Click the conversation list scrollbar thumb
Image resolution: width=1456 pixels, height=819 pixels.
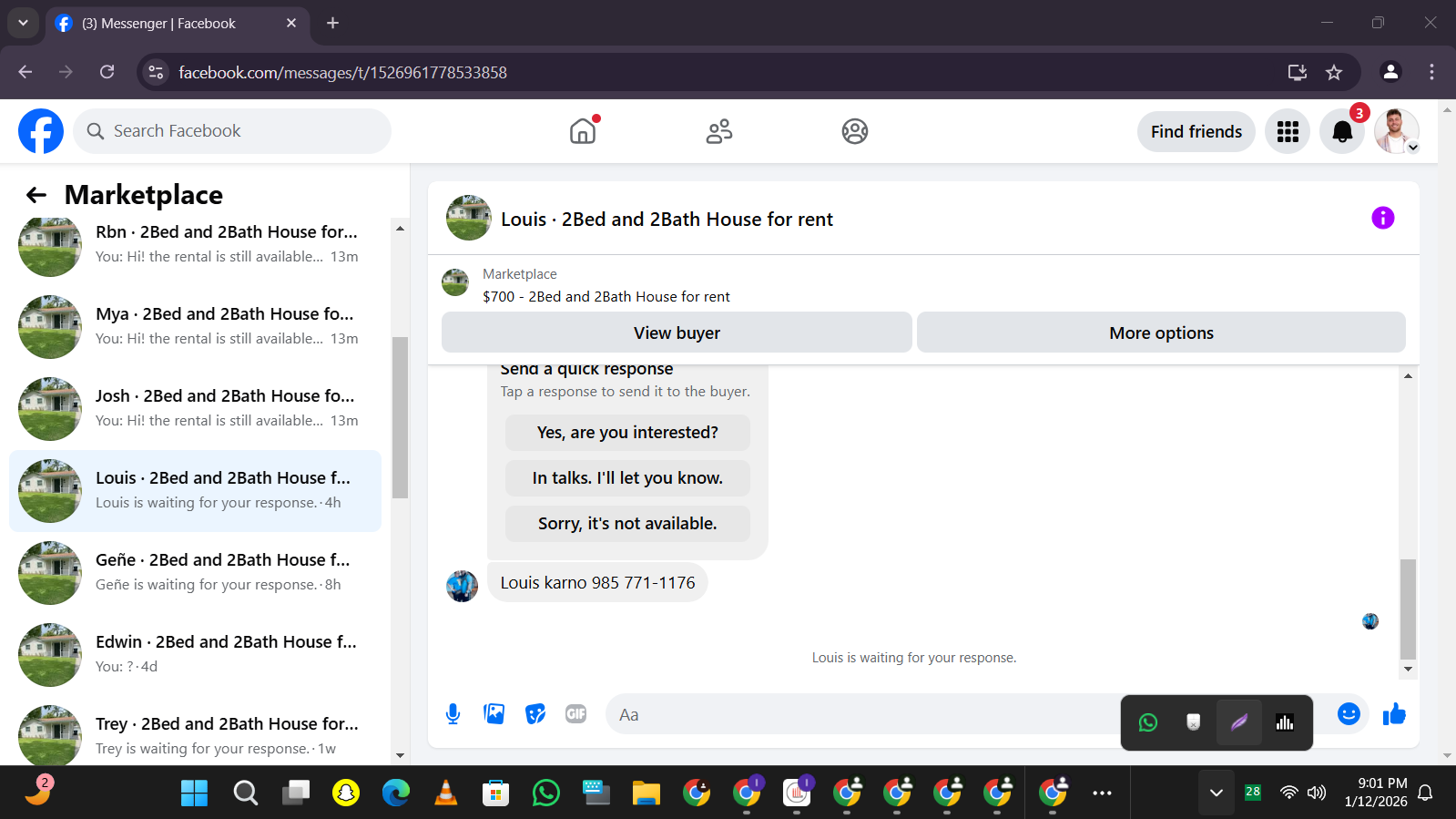(400, 417)
